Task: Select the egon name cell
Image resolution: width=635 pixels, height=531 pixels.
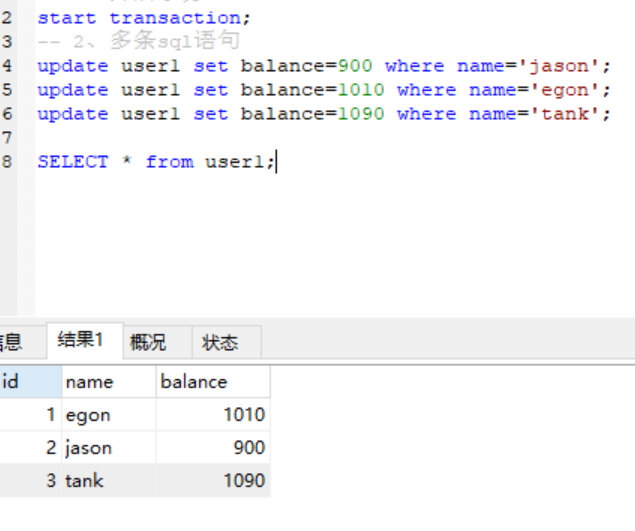Action: click(109, 415)
